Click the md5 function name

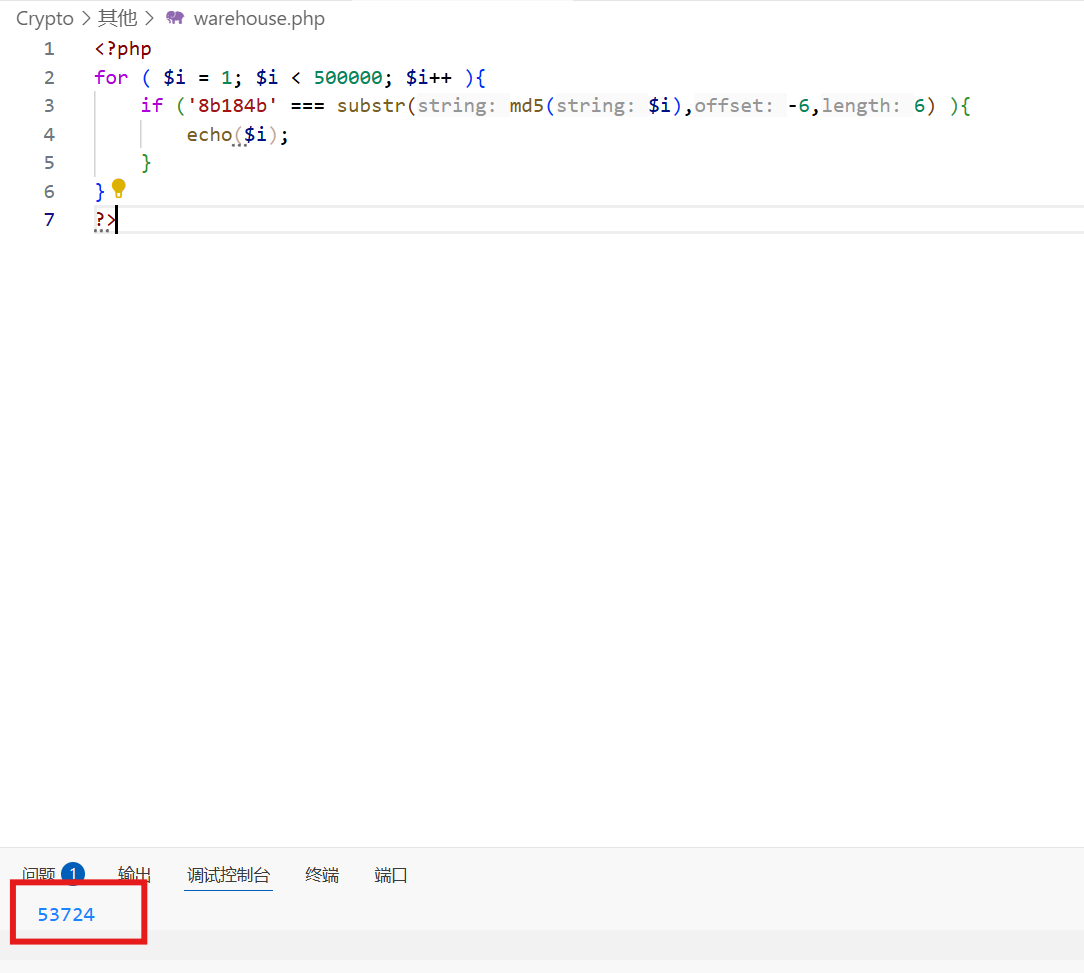click(527, 106)
